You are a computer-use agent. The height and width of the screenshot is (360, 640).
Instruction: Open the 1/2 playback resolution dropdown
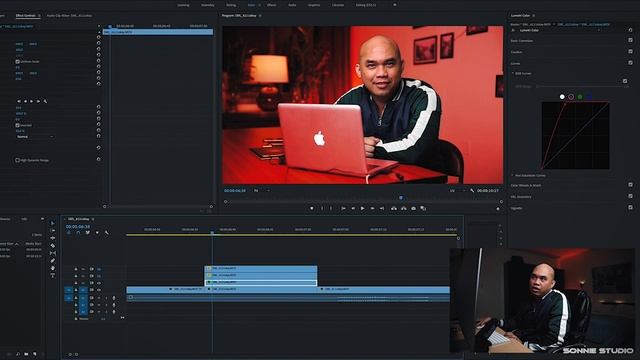457,191
